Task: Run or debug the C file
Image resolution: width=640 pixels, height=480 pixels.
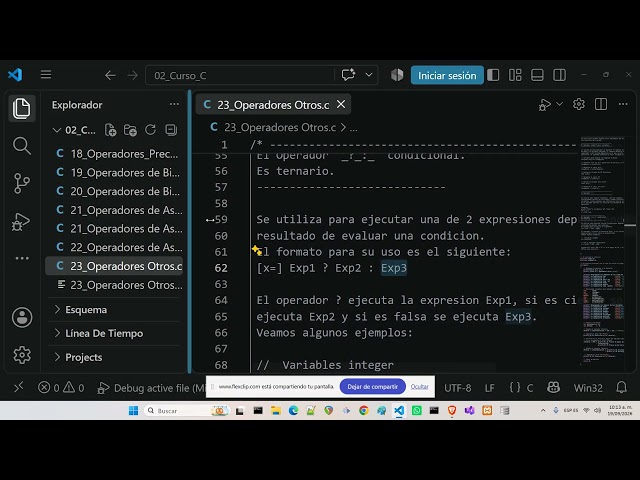Action: 544,105
